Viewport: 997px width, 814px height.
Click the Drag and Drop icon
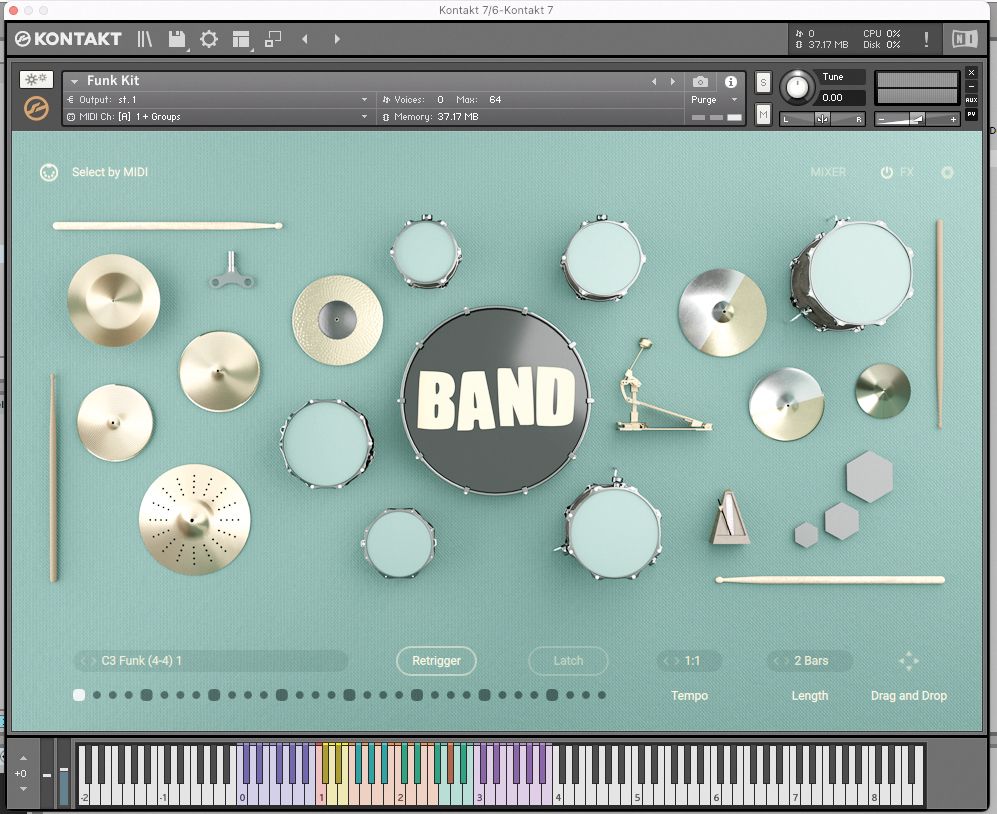[x=908, y=661]
